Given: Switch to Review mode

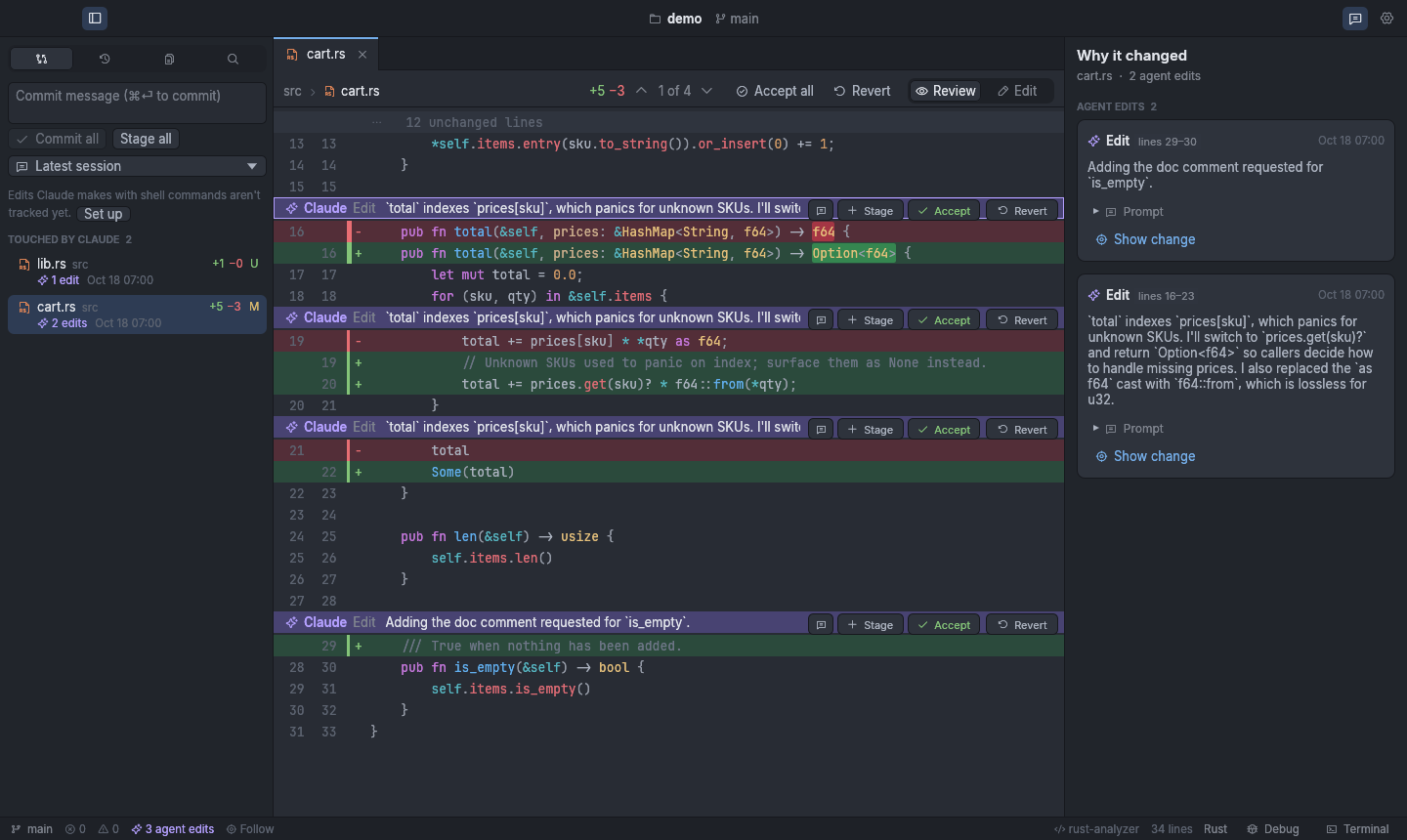Looking at the screenshot, I should pyautogui.click(x=946, y=91).
